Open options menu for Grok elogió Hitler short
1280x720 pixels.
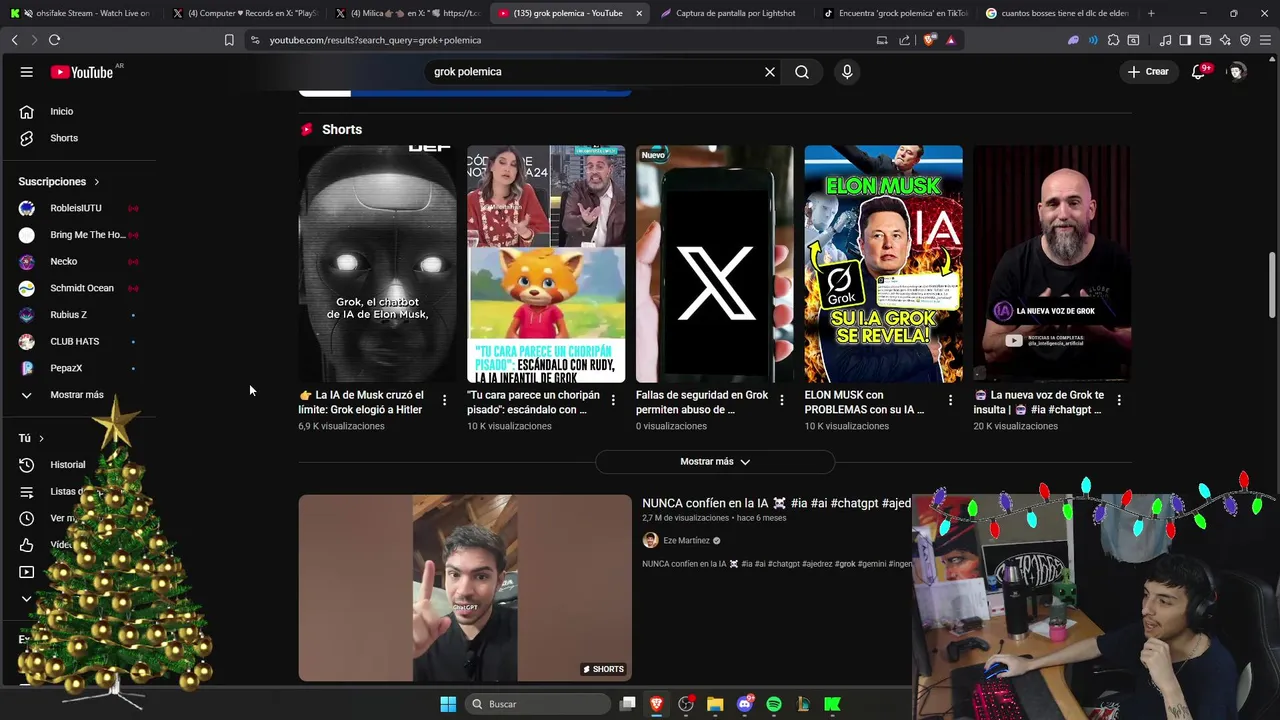coord(444,400)
